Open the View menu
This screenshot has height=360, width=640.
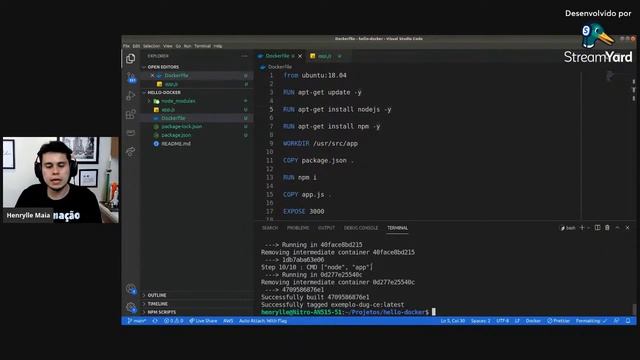click(168, 46)
